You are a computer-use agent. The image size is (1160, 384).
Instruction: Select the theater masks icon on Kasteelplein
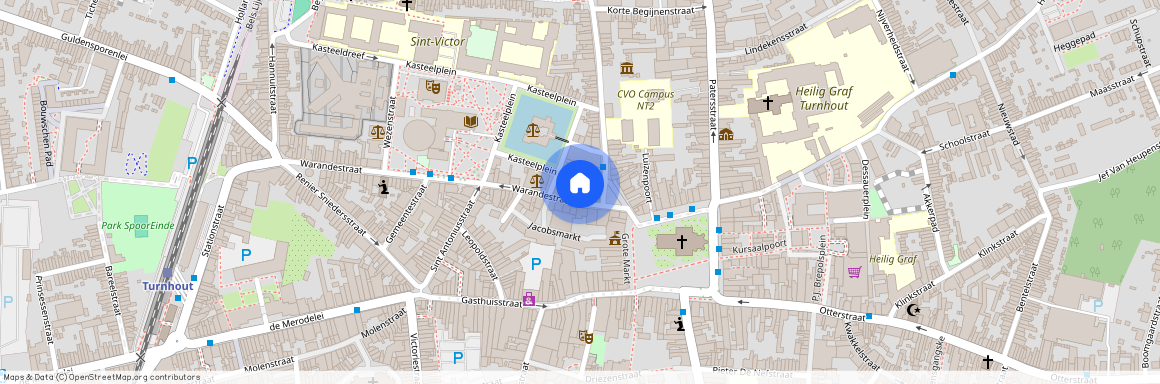point(433,87)
